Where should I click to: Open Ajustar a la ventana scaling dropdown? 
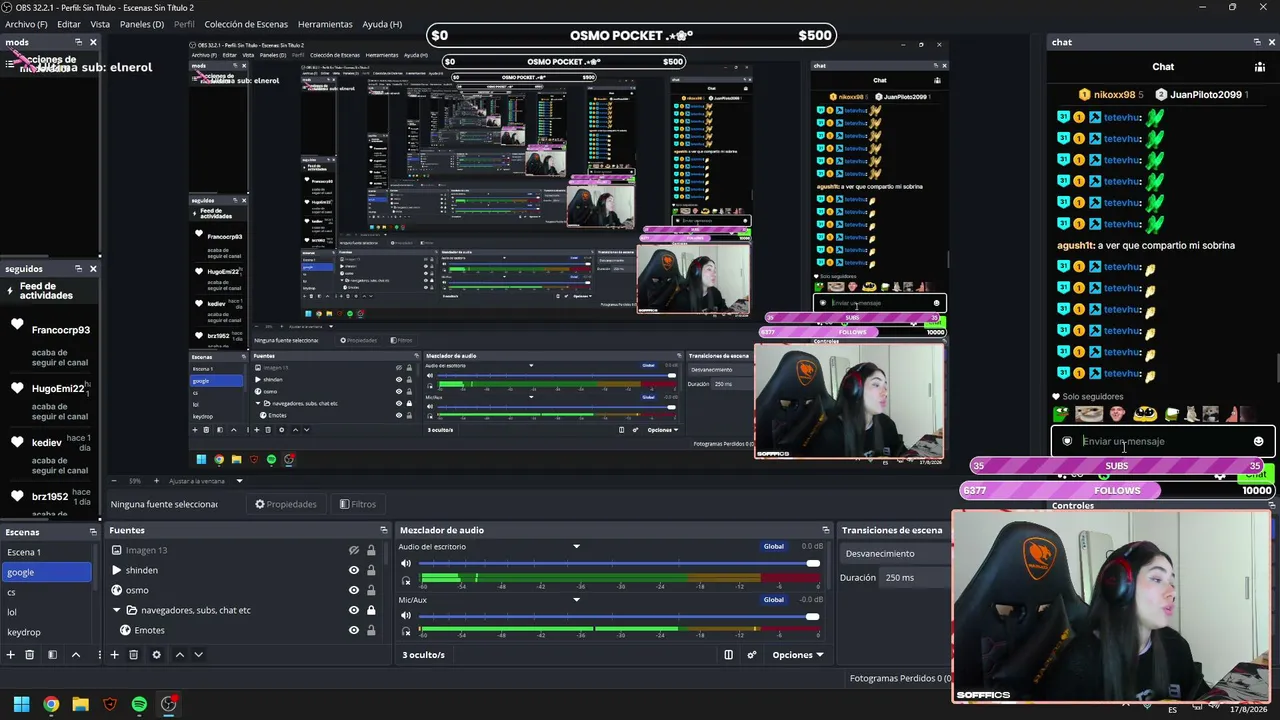239,481
